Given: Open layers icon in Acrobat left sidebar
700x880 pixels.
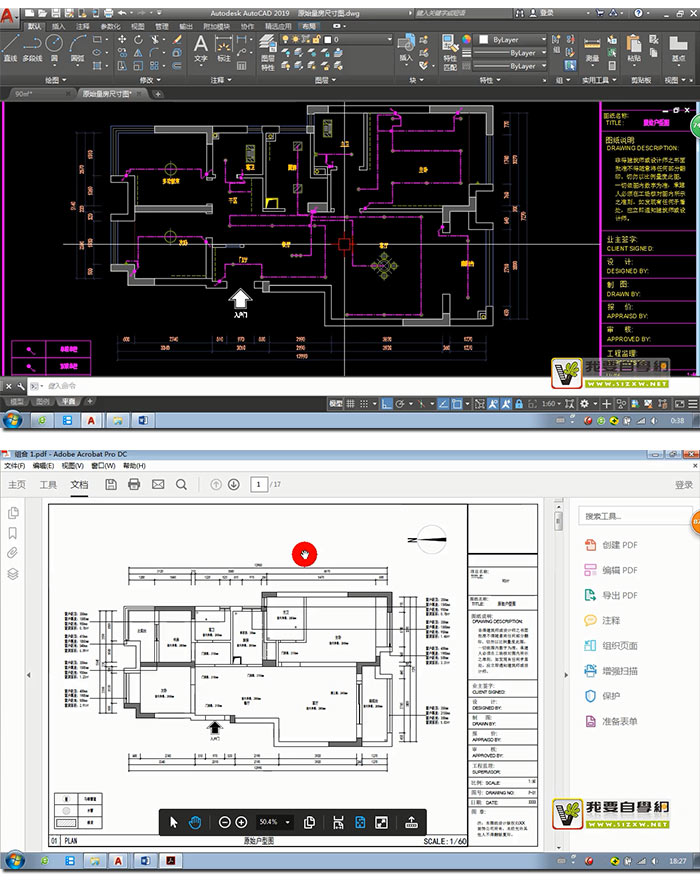Looking at the screenshot, I should [x=13, y=574].
